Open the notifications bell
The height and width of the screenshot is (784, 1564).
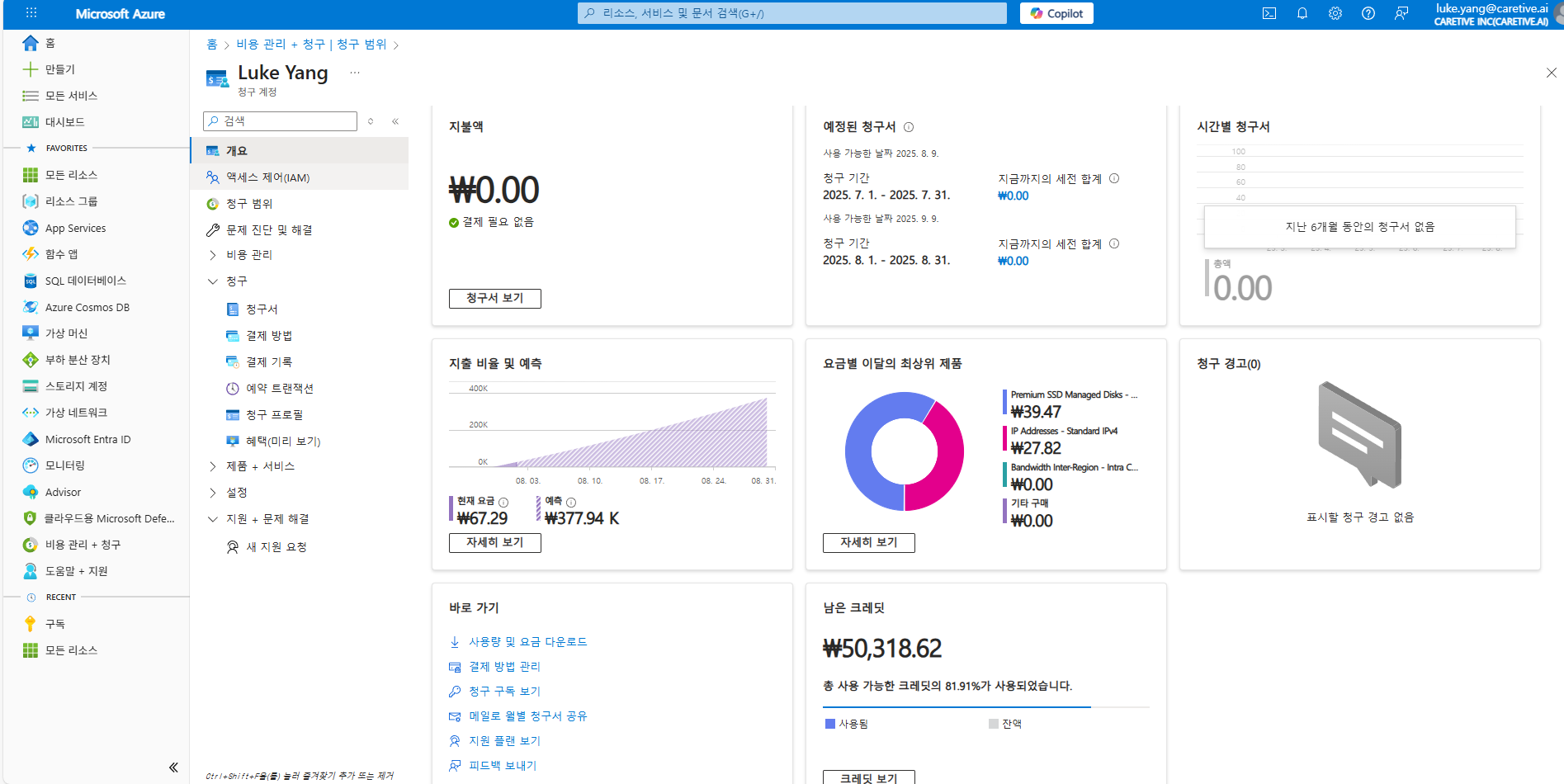1302,13
